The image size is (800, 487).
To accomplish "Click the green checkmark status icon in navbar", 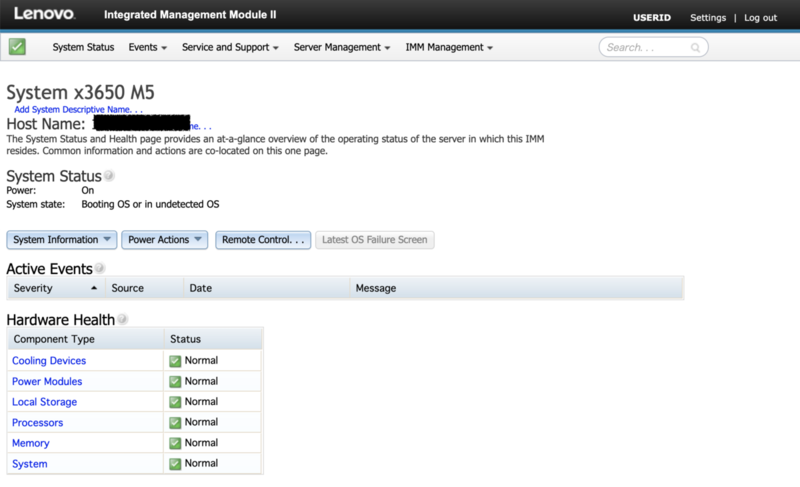I will (x=17, y=47).
